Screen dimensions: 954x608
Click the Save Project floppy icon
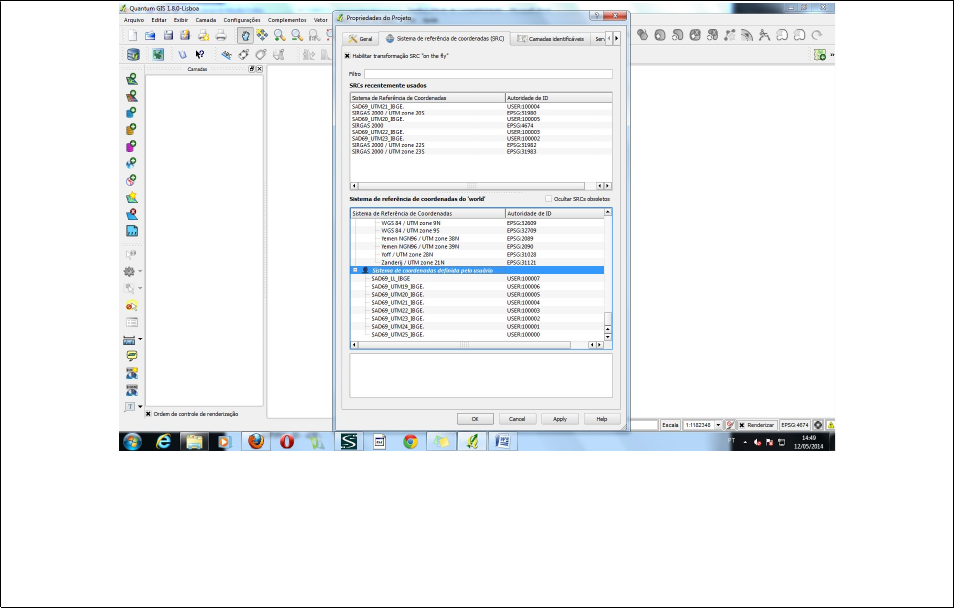168,35
